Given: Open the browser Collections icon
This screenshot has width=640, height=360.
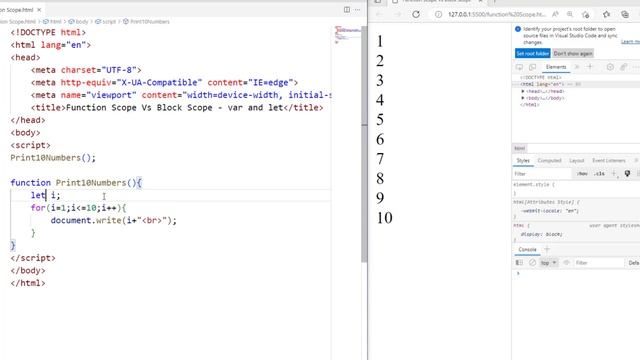Looking at the screenshot, I should pyautogui.click(x=625, y=14).
